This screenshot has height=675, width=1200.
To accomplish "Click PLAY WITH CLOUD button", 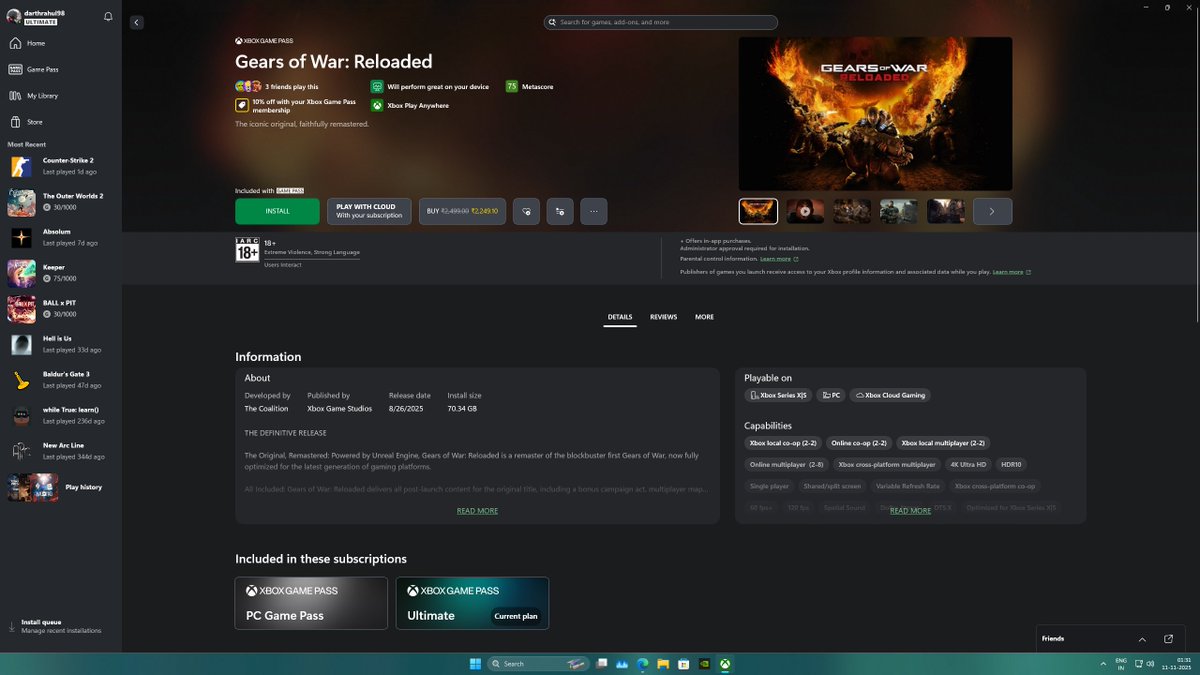I will pos(369,211).
